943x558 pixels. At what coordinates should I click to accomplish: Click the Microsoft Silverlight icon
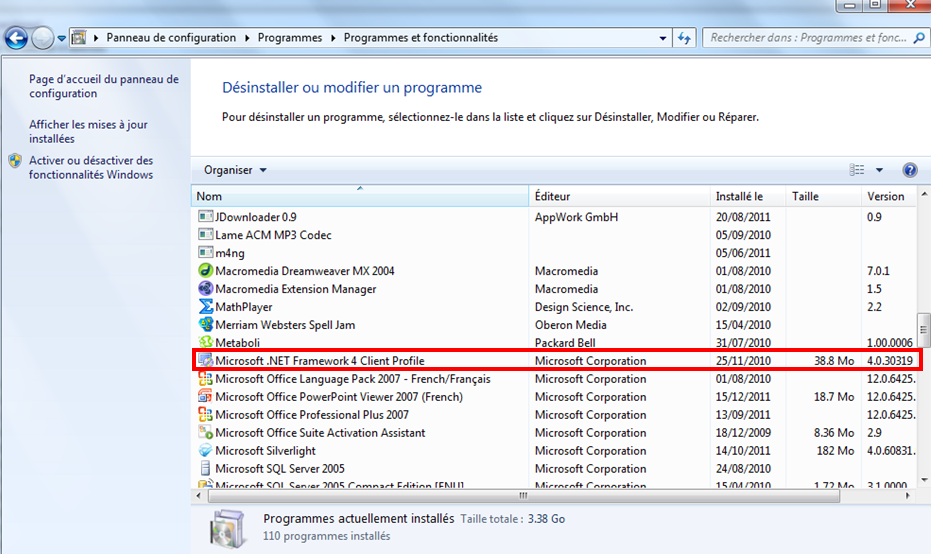[206, 450]
